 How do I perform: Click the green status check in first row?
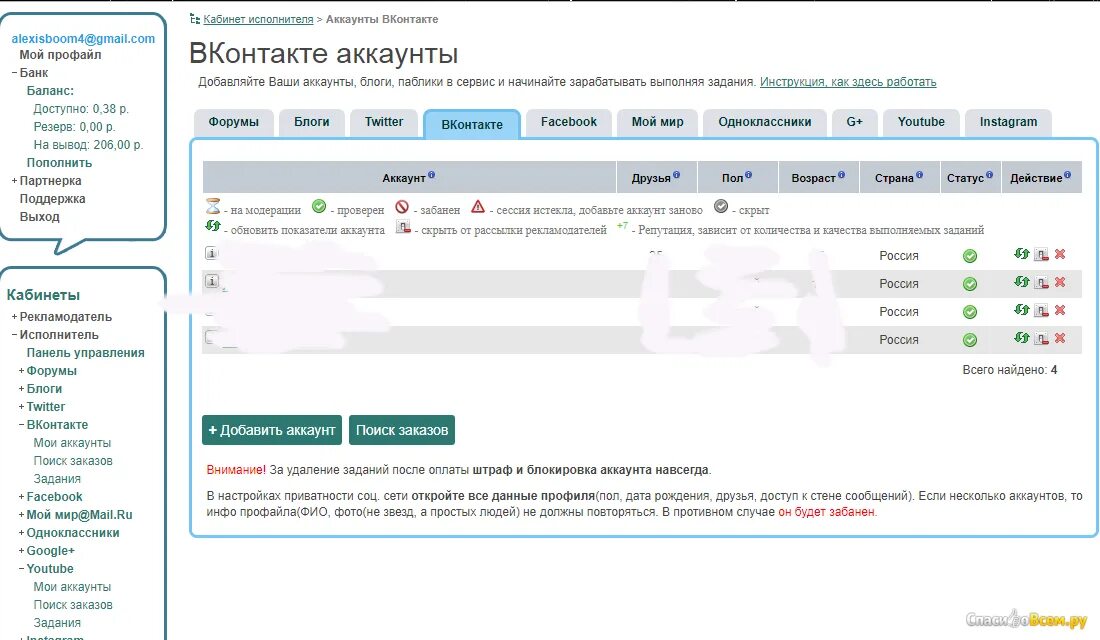click(x=970, y=256)
